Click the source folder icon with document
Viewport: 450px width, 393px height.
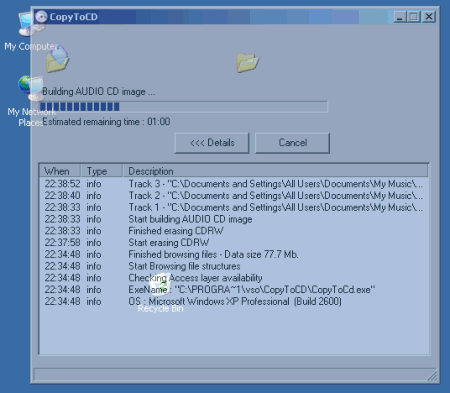57,59
